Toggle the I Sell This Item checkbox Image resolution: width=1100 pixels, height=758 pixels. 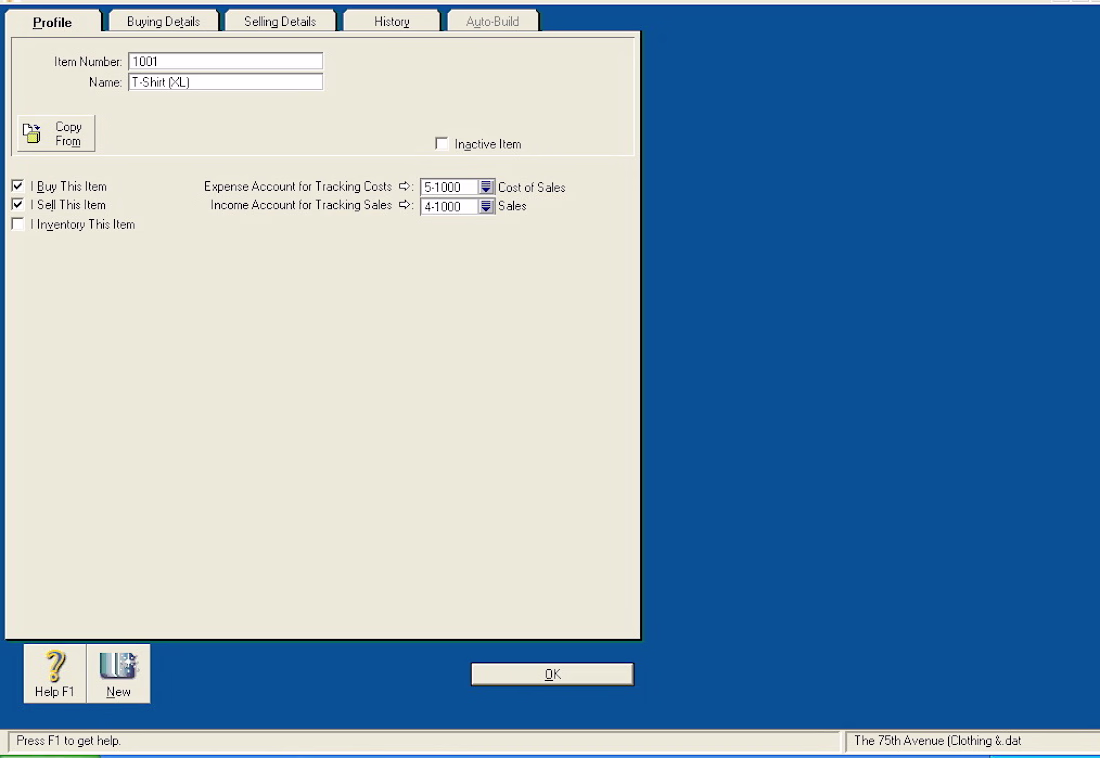[x=18, y=204]
